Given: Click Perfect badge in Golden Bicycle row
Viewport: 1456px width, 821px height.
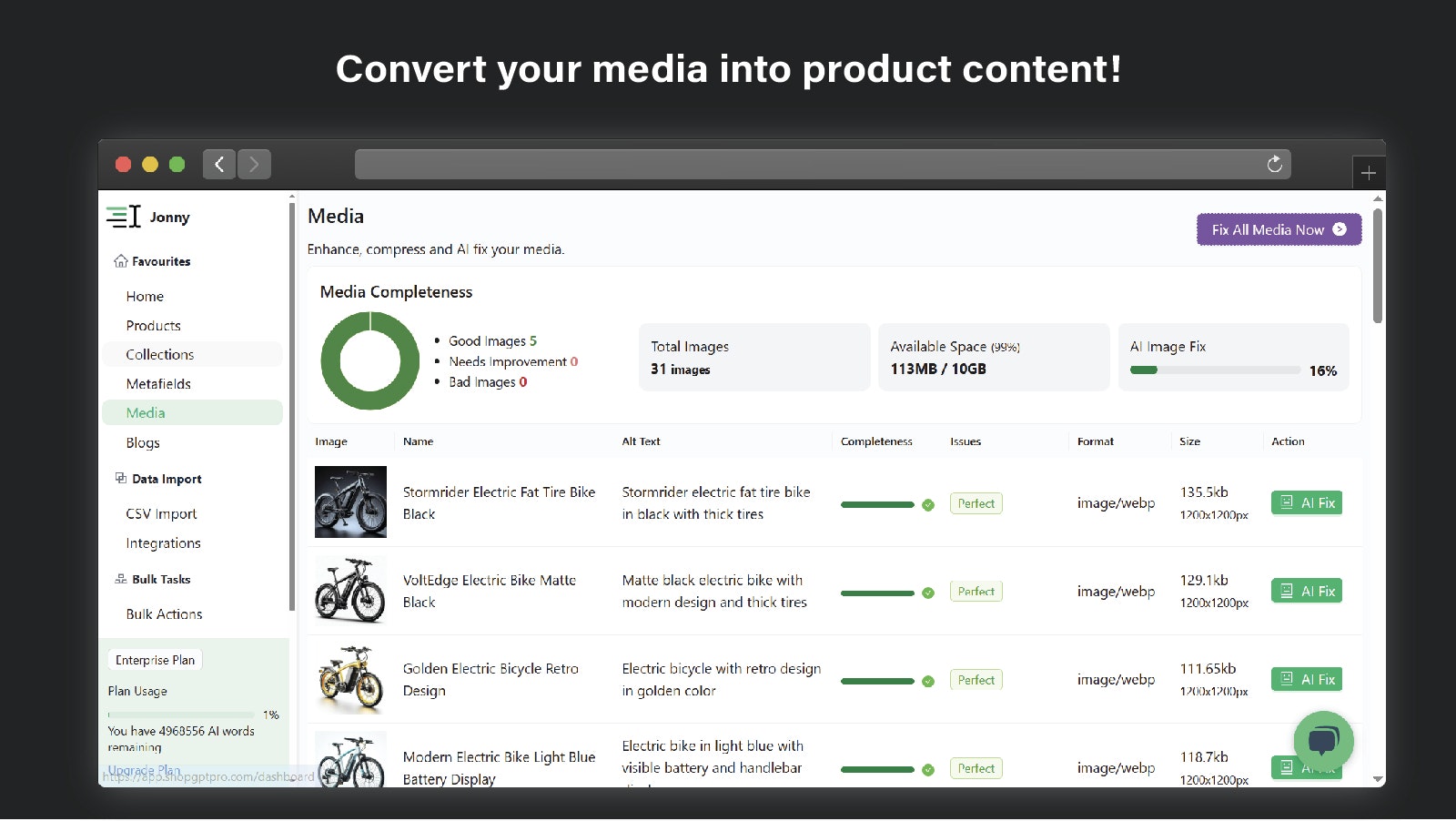Looking at the screenshot, I should pos(976,680).
